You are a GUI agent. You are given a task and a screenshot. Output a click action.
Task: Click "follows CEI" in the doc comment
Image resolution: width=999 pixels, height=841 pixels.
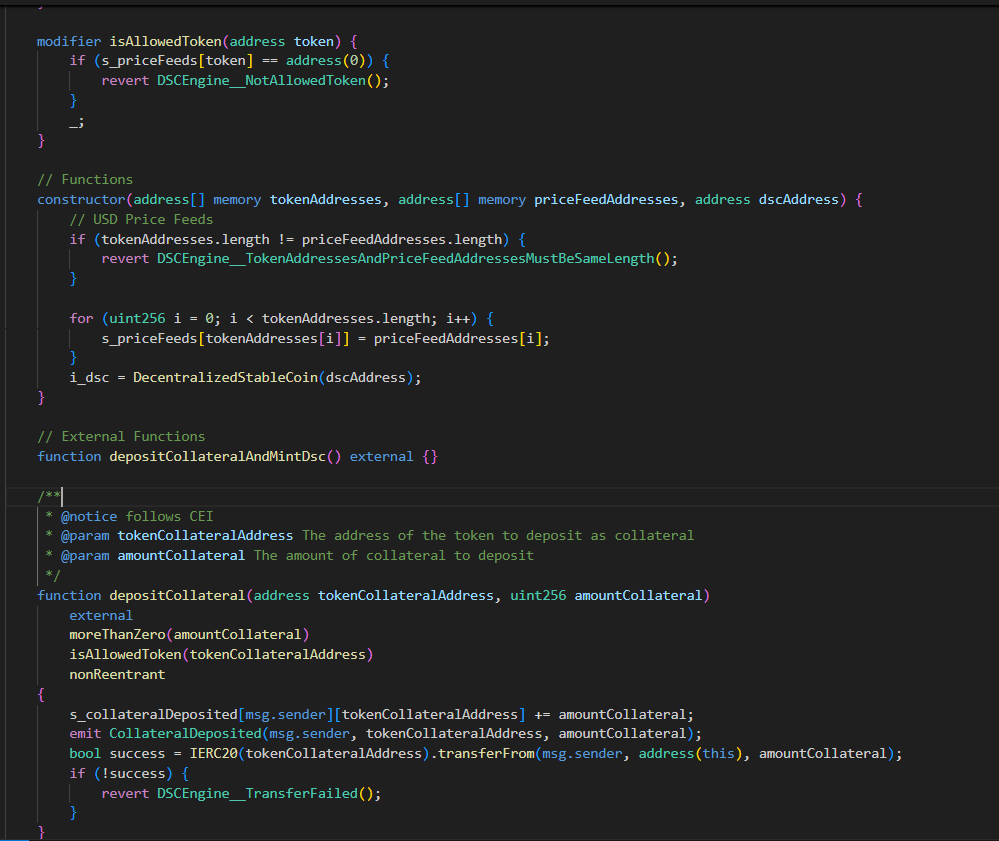point(169,517)
